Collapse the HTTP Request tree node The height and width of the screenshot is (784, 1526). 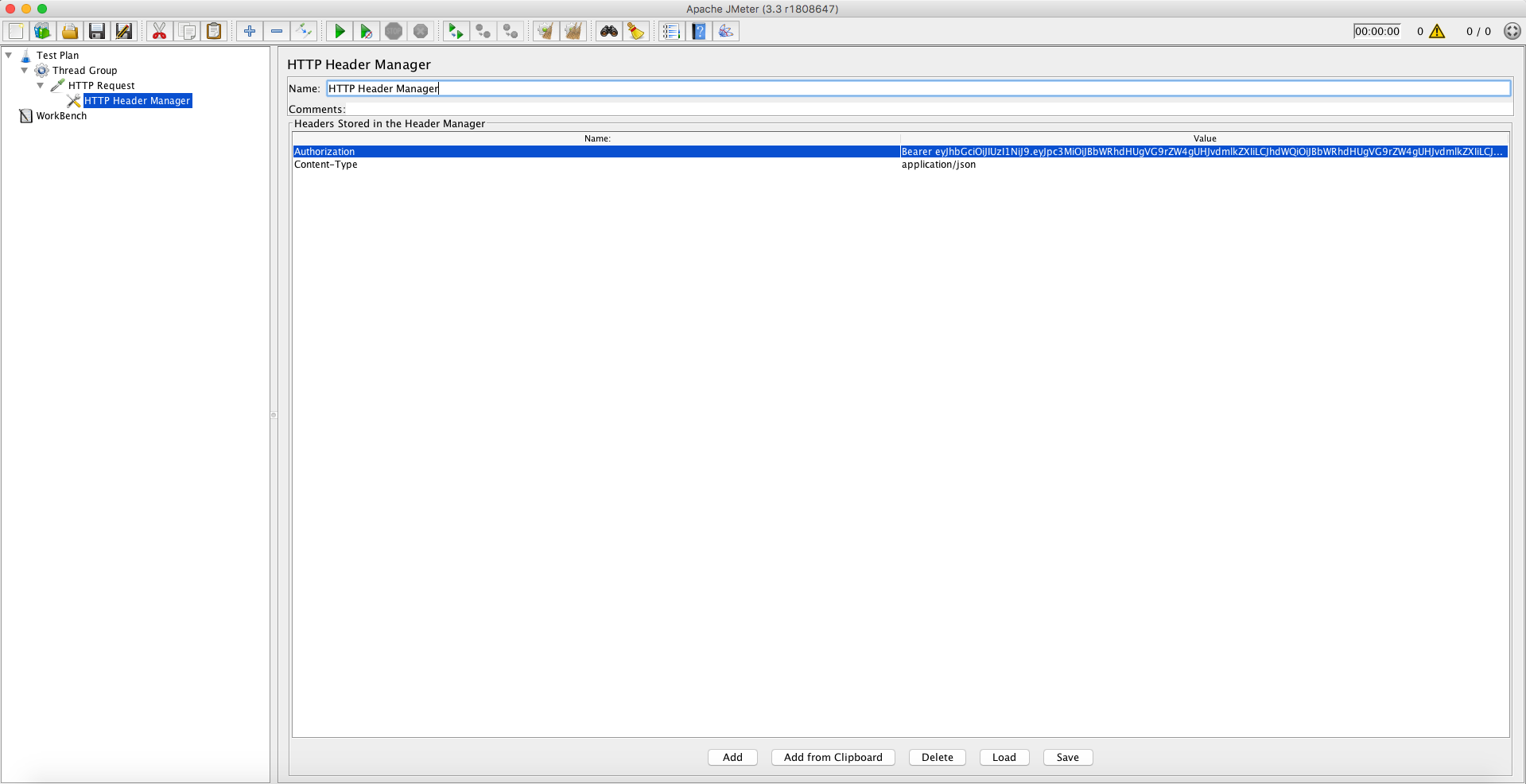[x=41, y=85]
